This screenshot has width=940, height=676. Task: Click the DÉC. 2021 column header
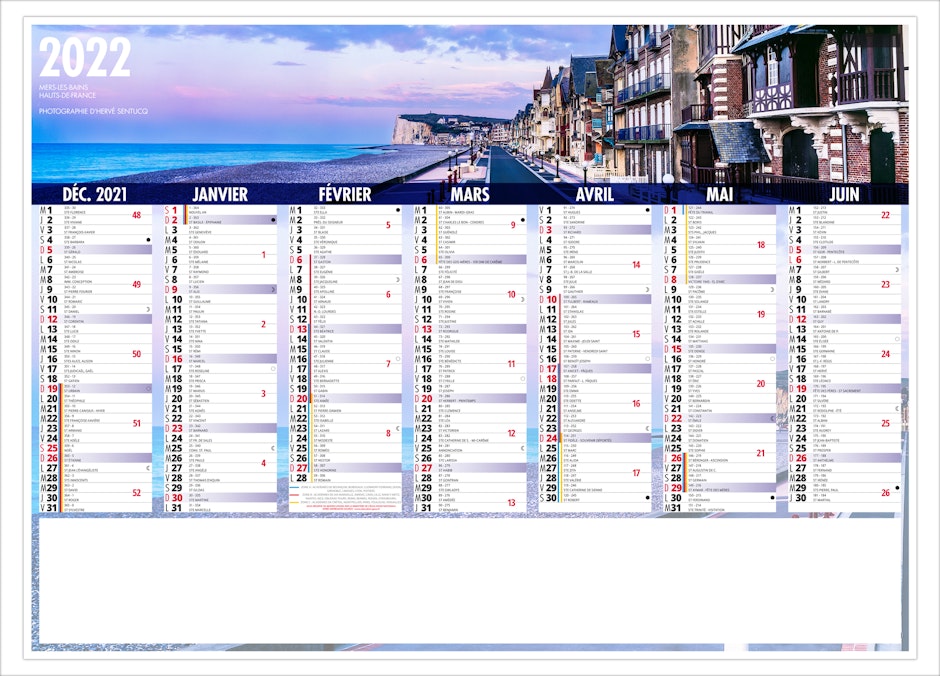(x=95, y=194)
